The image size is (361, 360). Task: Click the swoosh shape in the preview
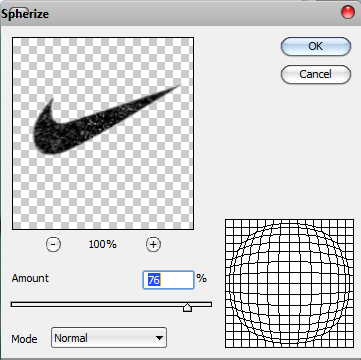pyautogui.click(x=100, y=122)
